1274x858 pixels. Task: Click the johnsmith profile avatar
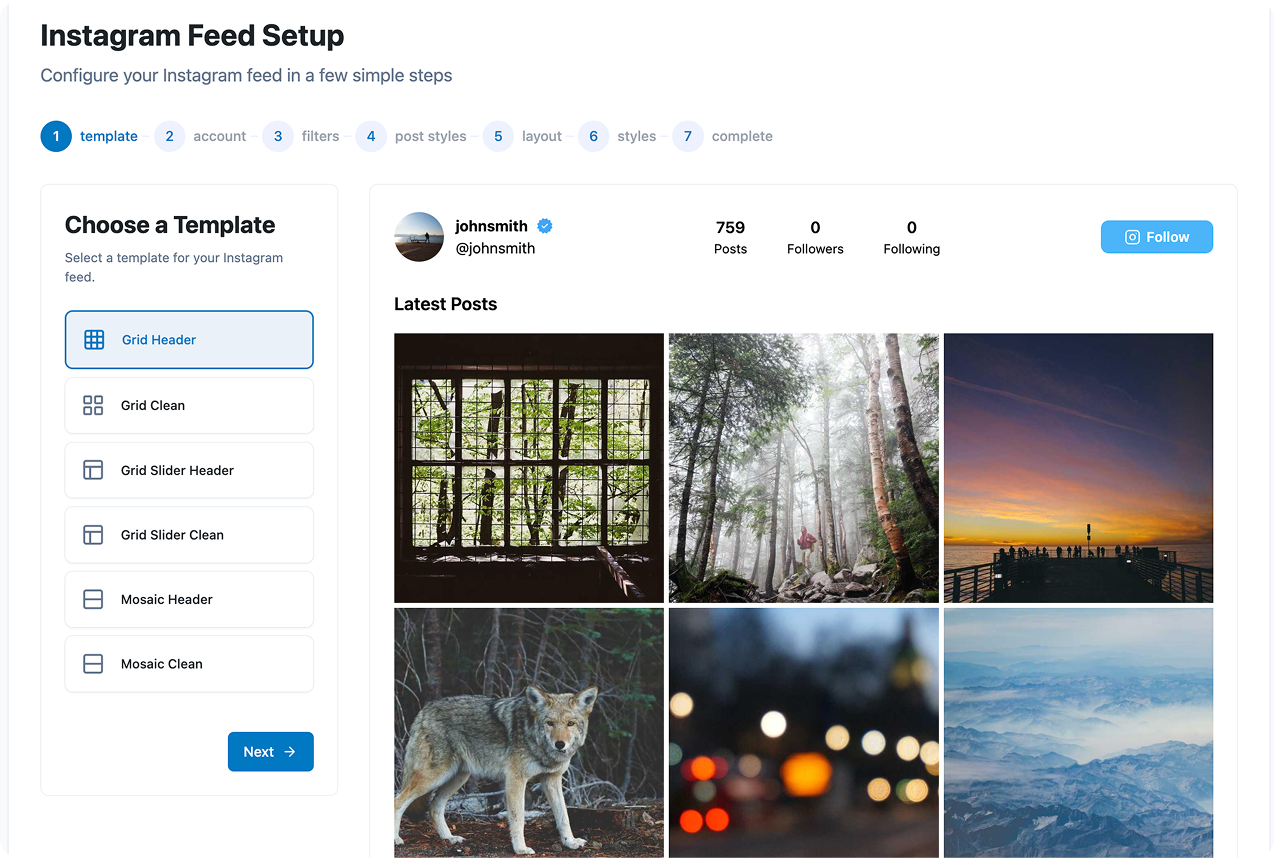(x=419, y=237)
